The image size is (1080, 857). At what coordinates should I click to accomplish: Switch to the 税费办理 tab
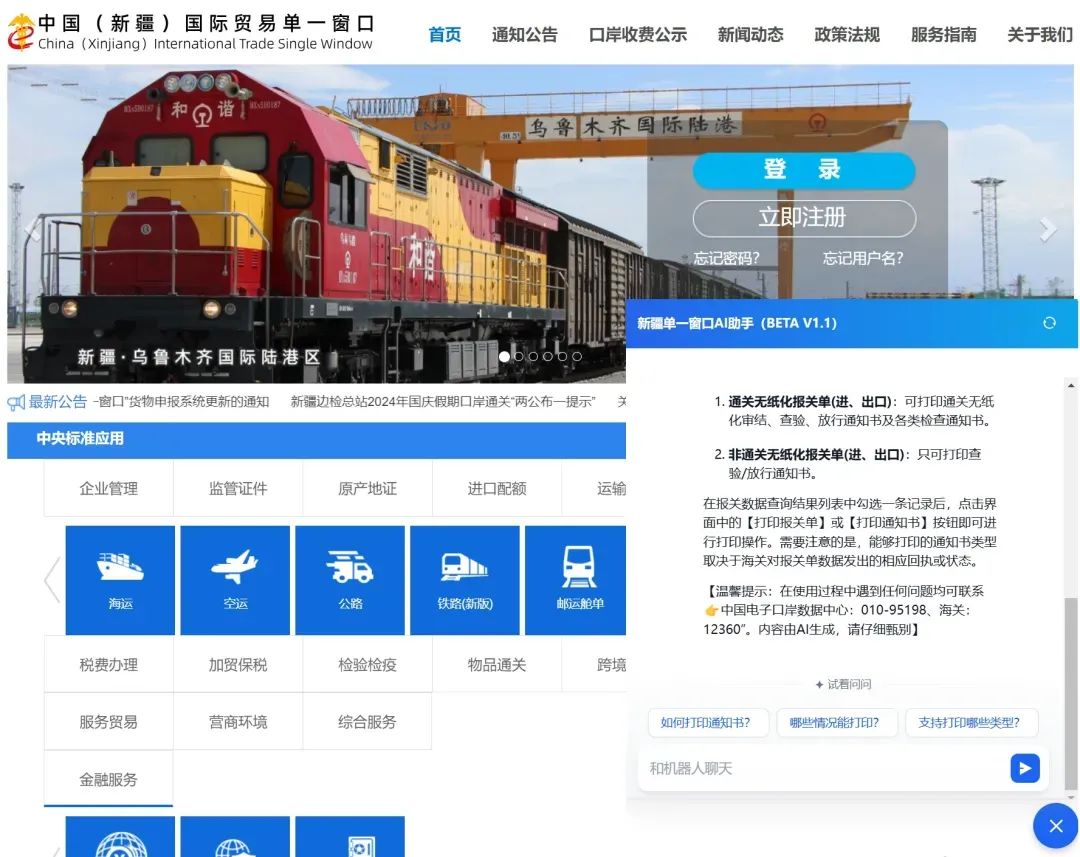pos(109,665)
